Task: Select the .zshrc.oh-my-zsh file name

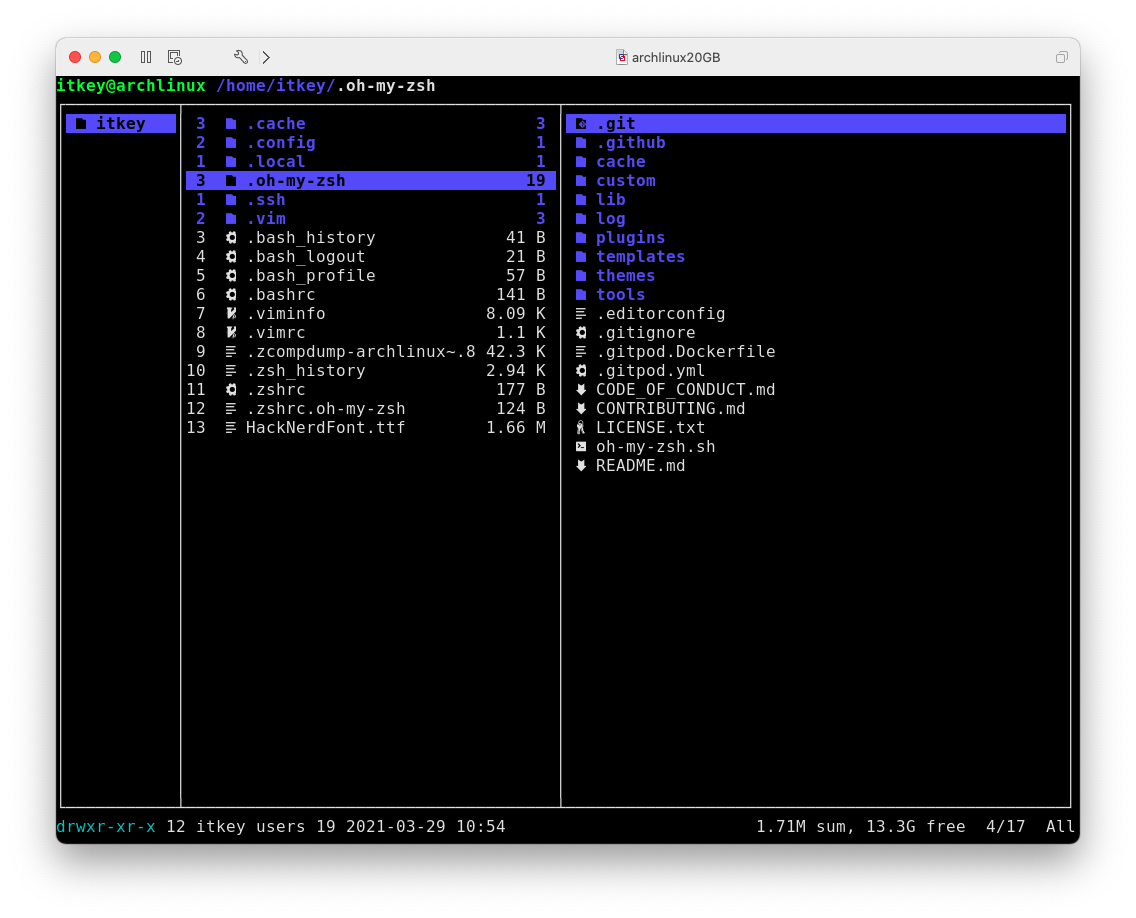Action: [x=326, y=409]
